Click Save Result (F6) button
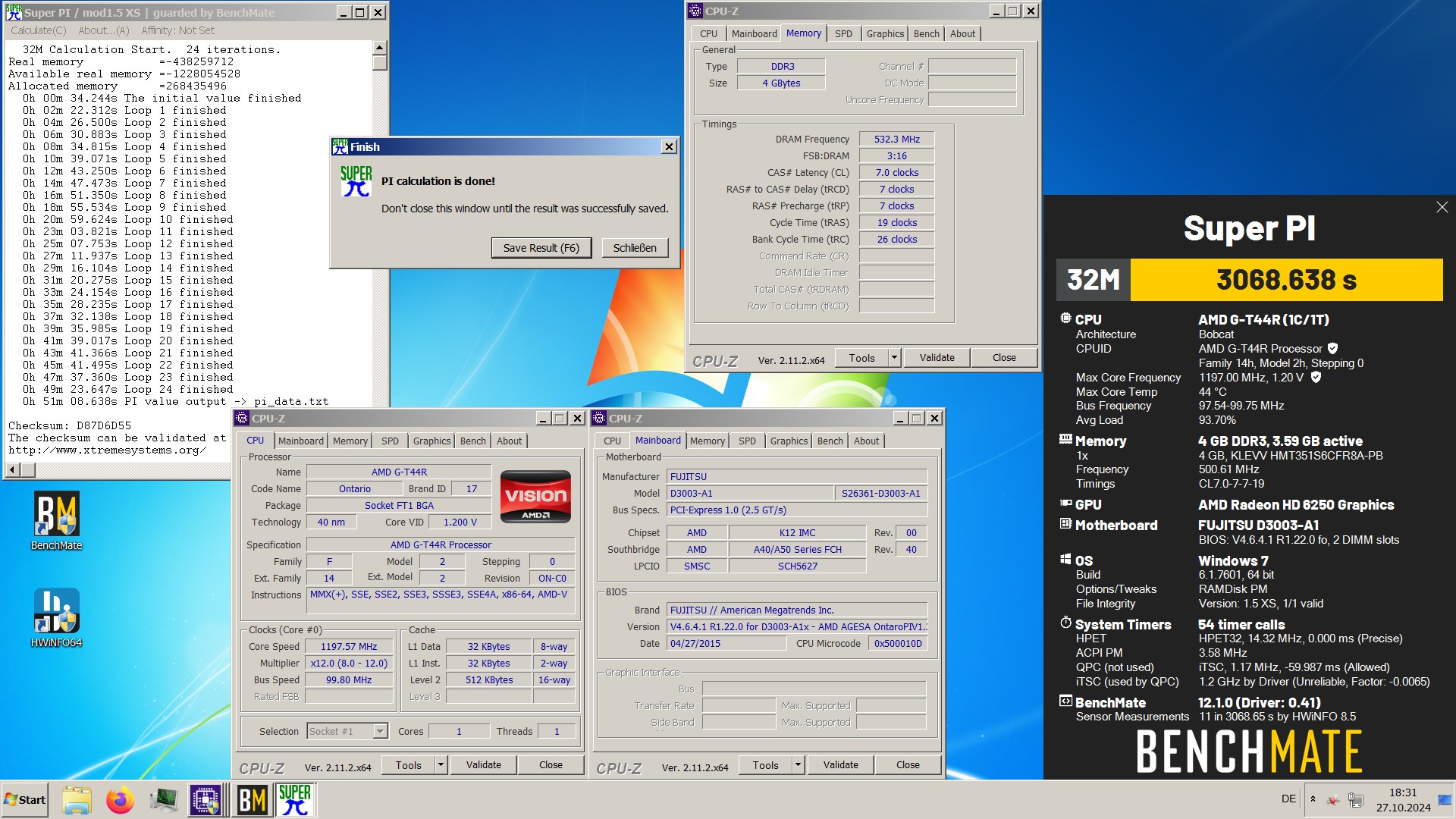This screenshot has height=819, width=1456. click(541, 248)
